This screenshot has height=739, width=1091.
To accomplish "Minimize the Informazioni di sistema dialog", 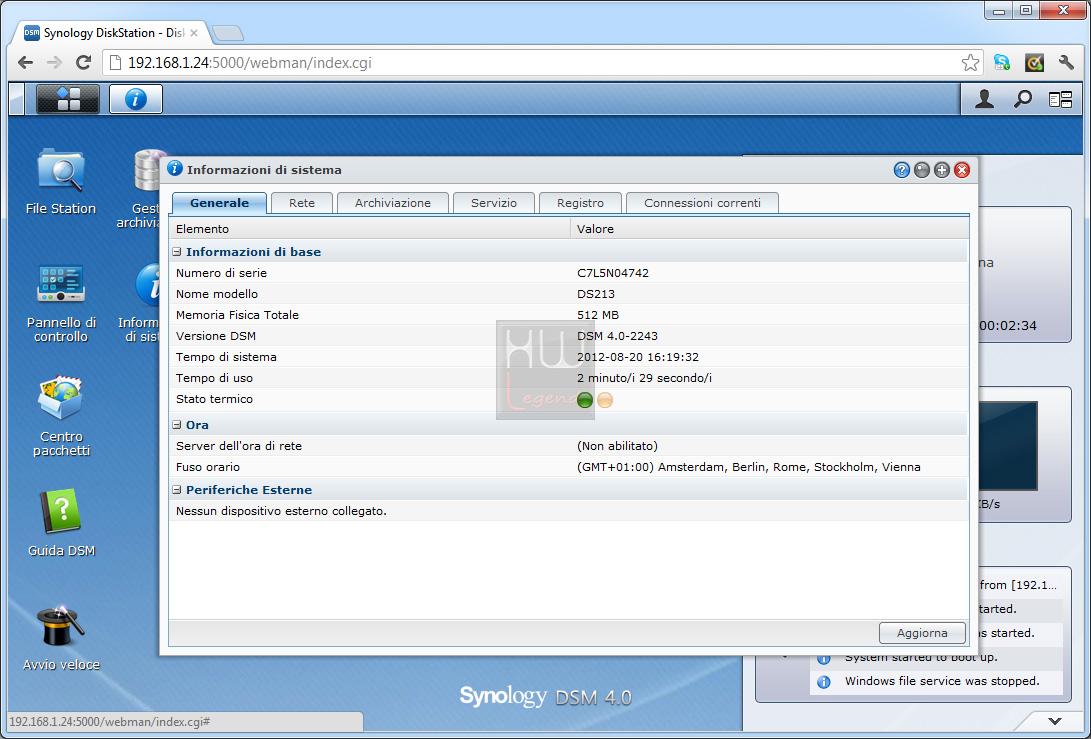I will coord(922,170).
